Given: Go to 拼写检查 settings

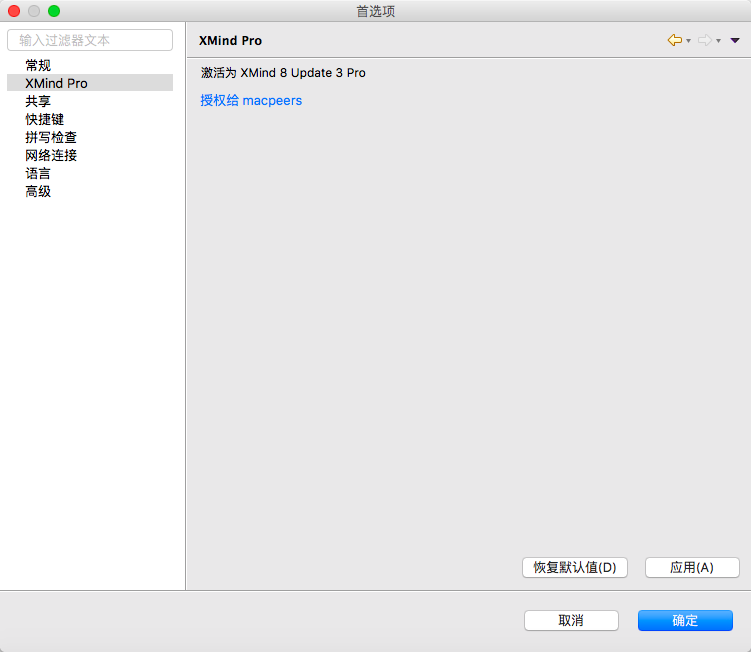Looking at the screenshot, I should coord(51,137).
